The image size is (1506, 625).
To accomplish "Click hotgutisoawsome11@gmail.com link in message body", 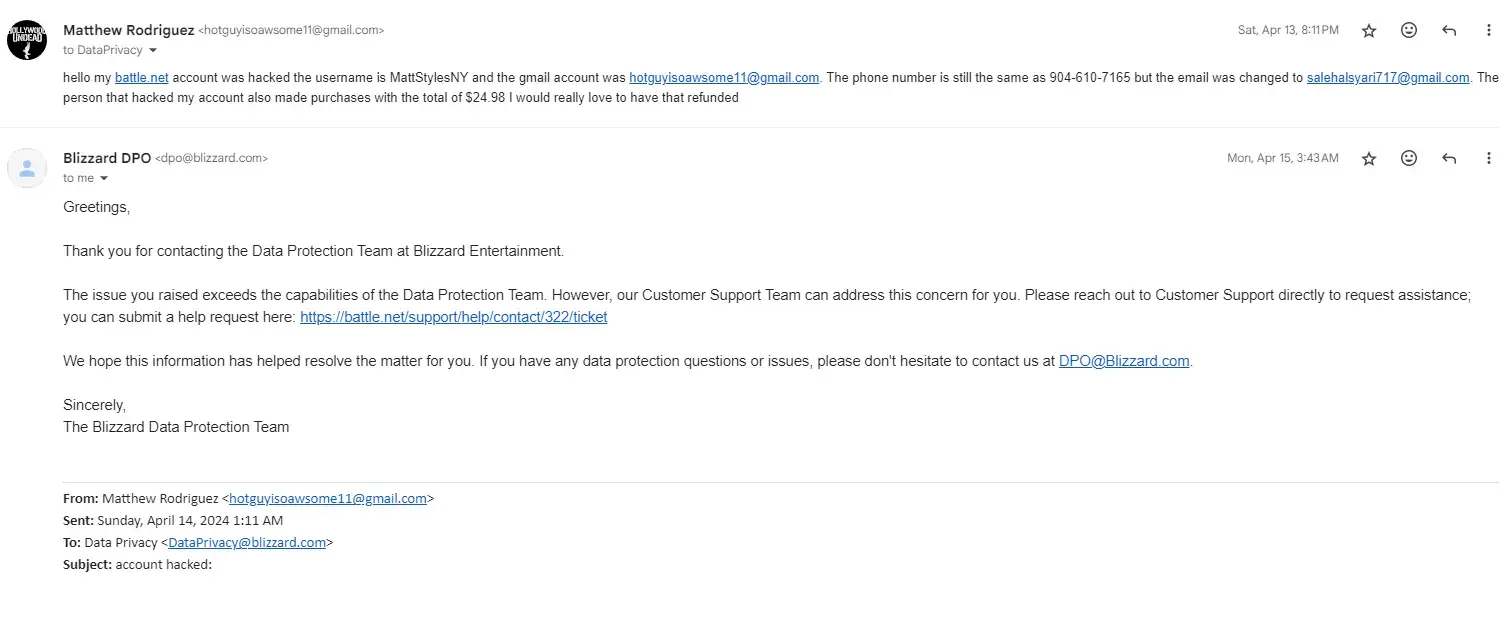I will coord(724,78).
